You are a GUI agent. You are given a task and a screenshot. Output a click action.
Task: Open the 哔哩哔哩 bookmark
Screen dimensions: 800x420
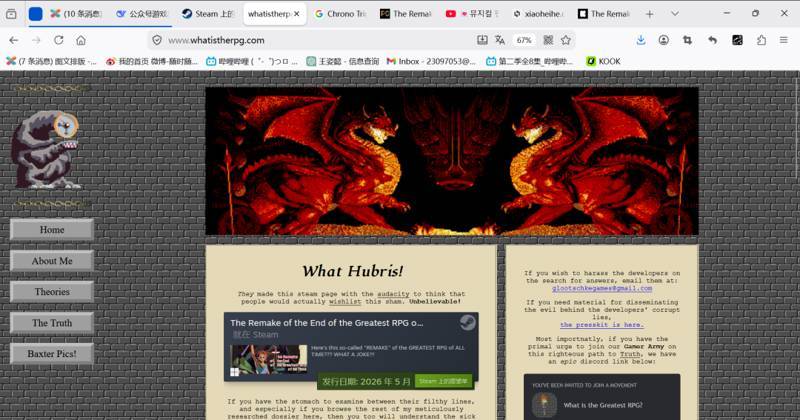pos(252,61)
